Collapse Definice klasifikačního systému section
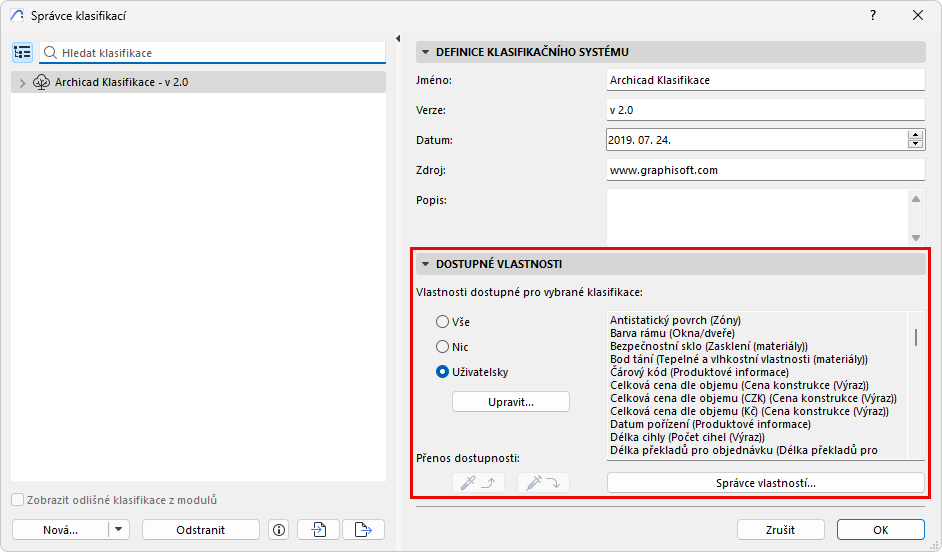The image size is (942, 552). tap(425, 52)
